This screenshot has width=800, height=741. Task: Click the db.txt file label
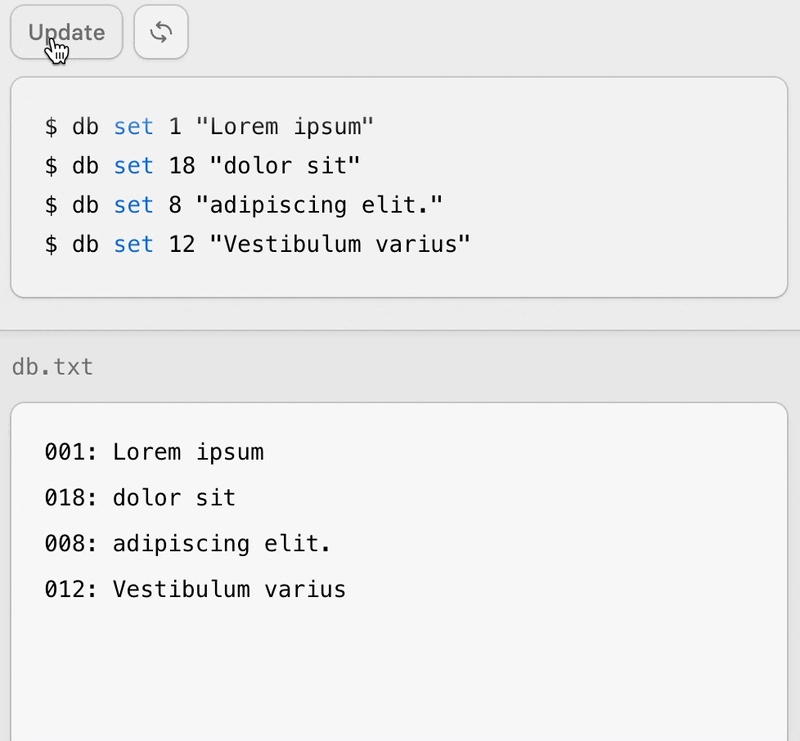(52, 367)
